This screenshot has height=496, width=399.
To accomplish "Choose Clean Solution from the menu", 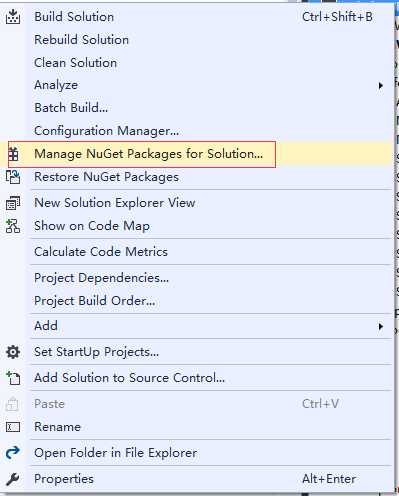I will click(x=75, y=63).
